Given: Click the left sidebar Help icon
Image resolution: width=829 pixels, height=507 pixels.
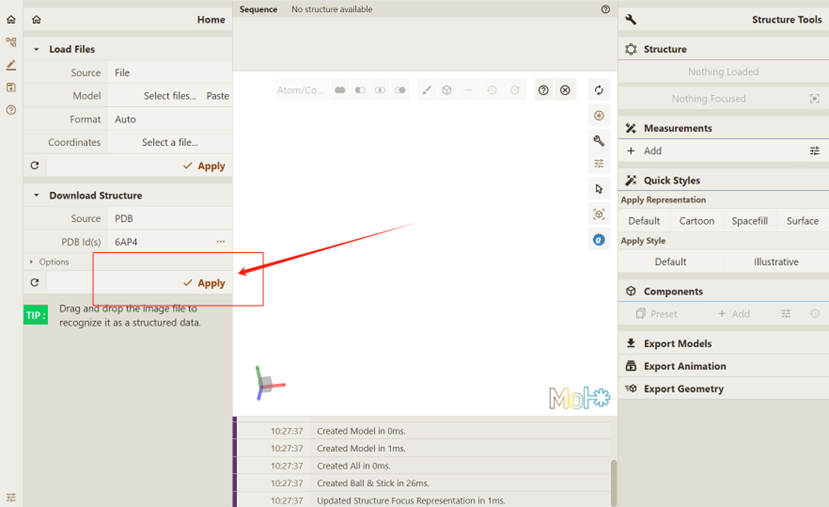Looking at the screenshot, I should (x=11, y=110).
